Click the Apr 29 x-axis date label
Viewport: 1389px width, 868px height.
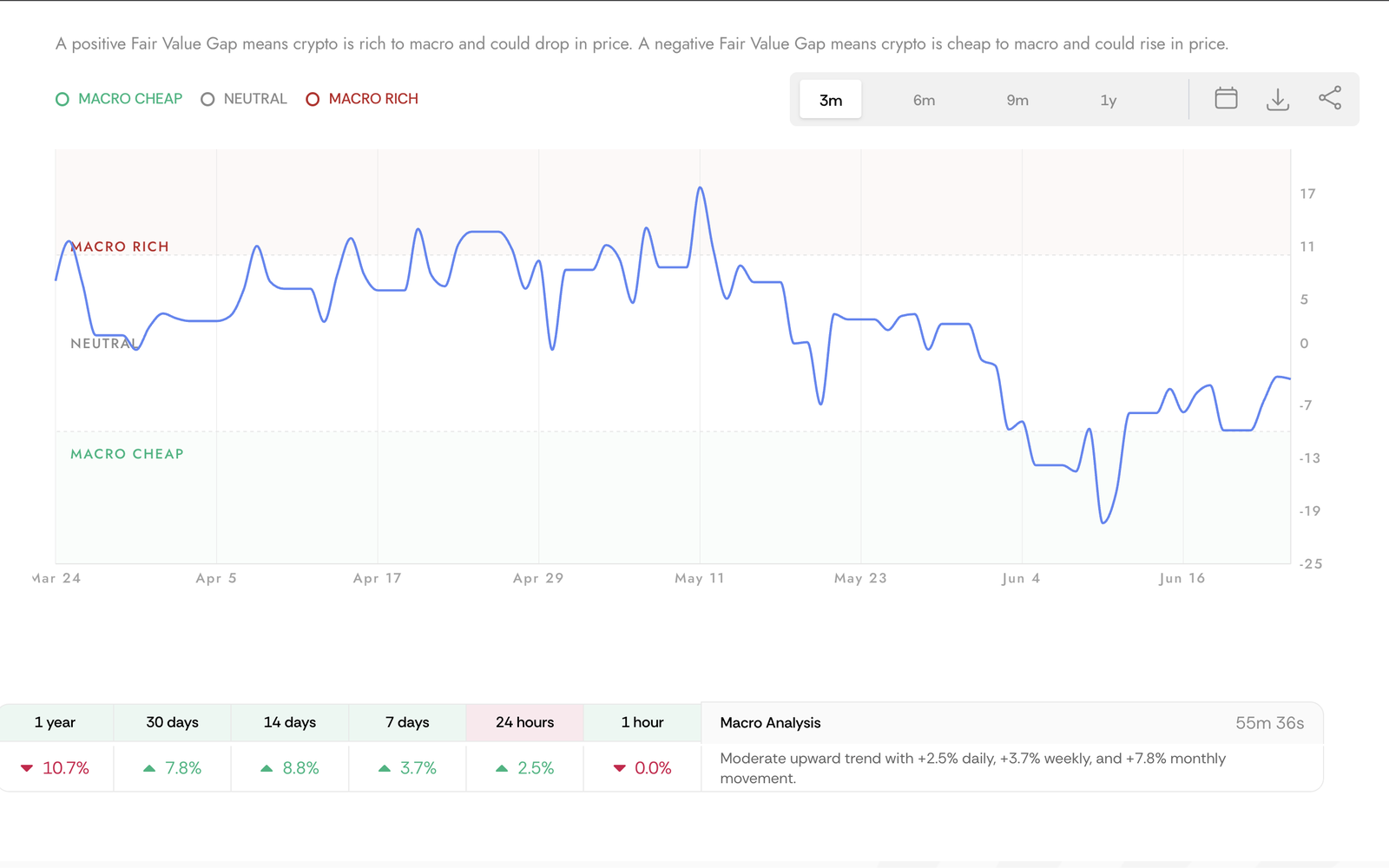click(x=538, y=578)
